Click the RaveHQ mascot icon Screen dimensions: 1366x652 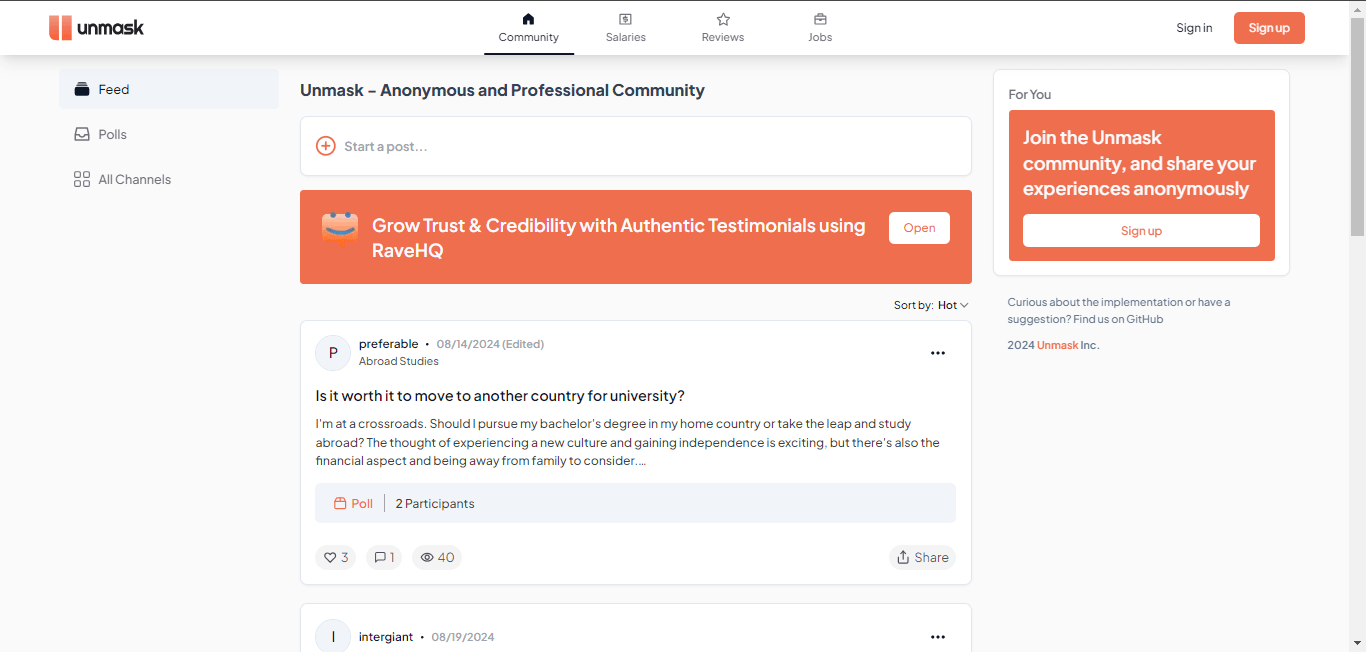340,228
